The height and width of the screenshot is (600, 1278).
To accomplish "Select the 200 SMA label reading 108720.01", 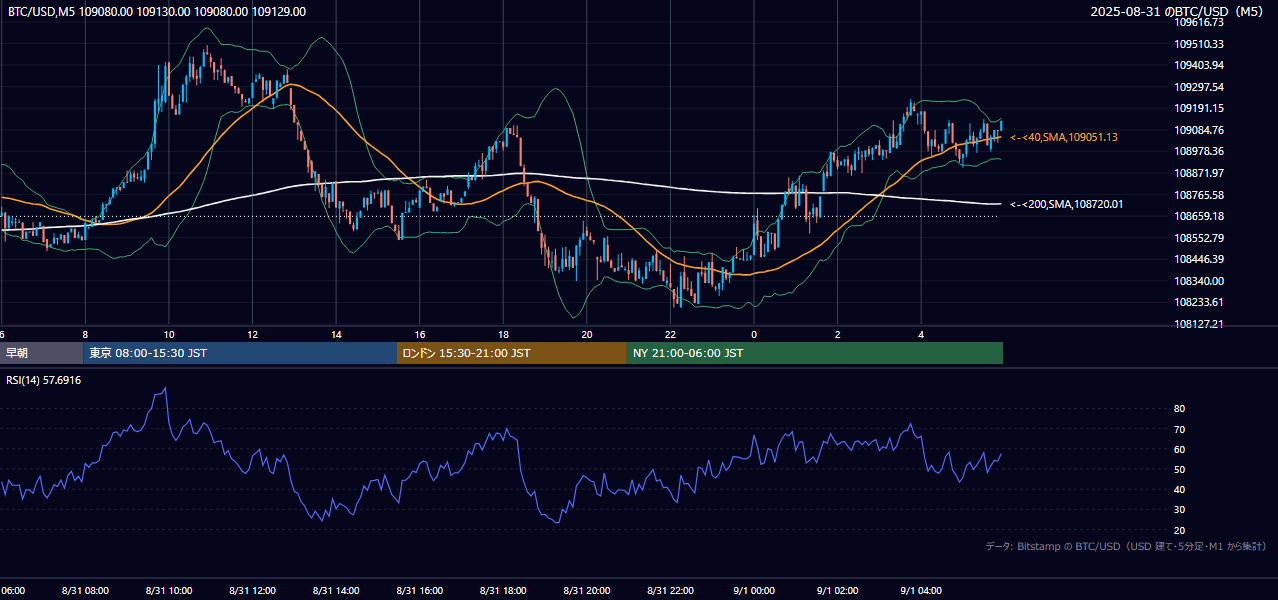I will (1066, 204).
